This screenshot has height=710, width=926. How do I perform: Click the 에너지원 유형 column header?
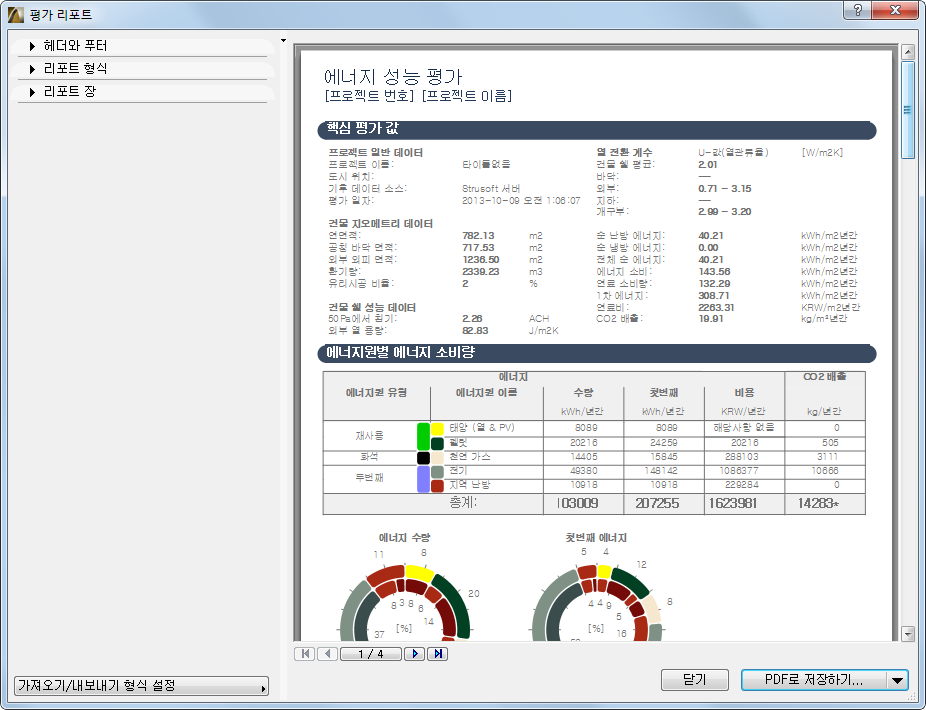pyautogui.click(x=376, y=392)
